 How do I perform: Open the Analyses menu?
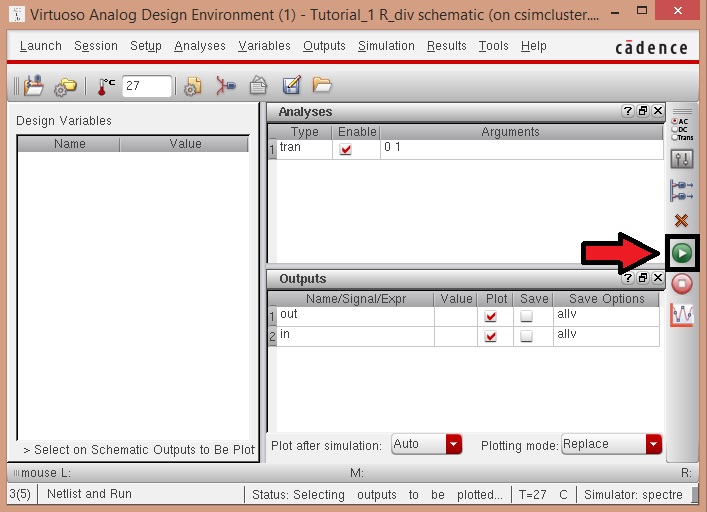pyautogui.click(x=200, y=46)
